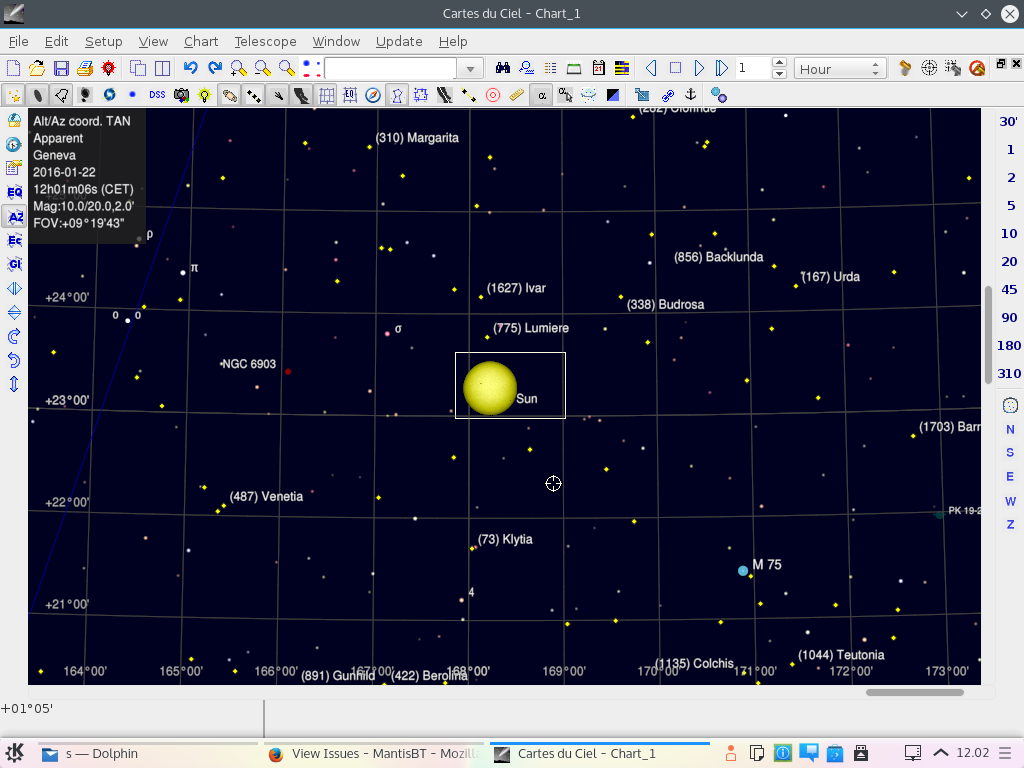Image resolution: width=1024 pixels, height=768 pixels.
Task: Click the anchor icon in toolbar
Action: [691, 95]
